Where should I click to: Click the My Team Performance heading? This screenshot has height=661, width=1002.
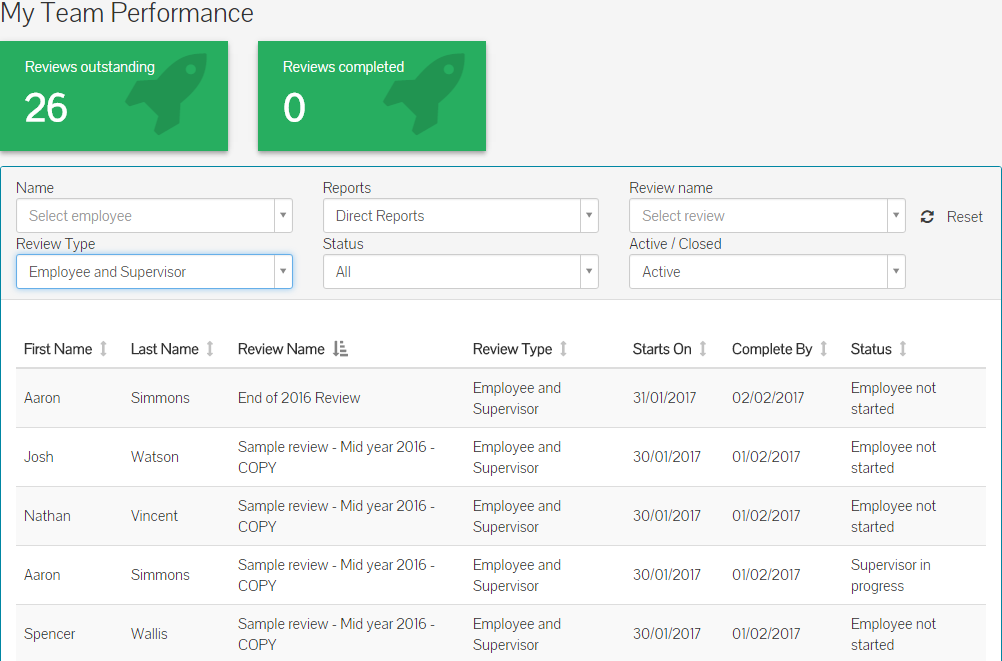click(x=127, y=13)
